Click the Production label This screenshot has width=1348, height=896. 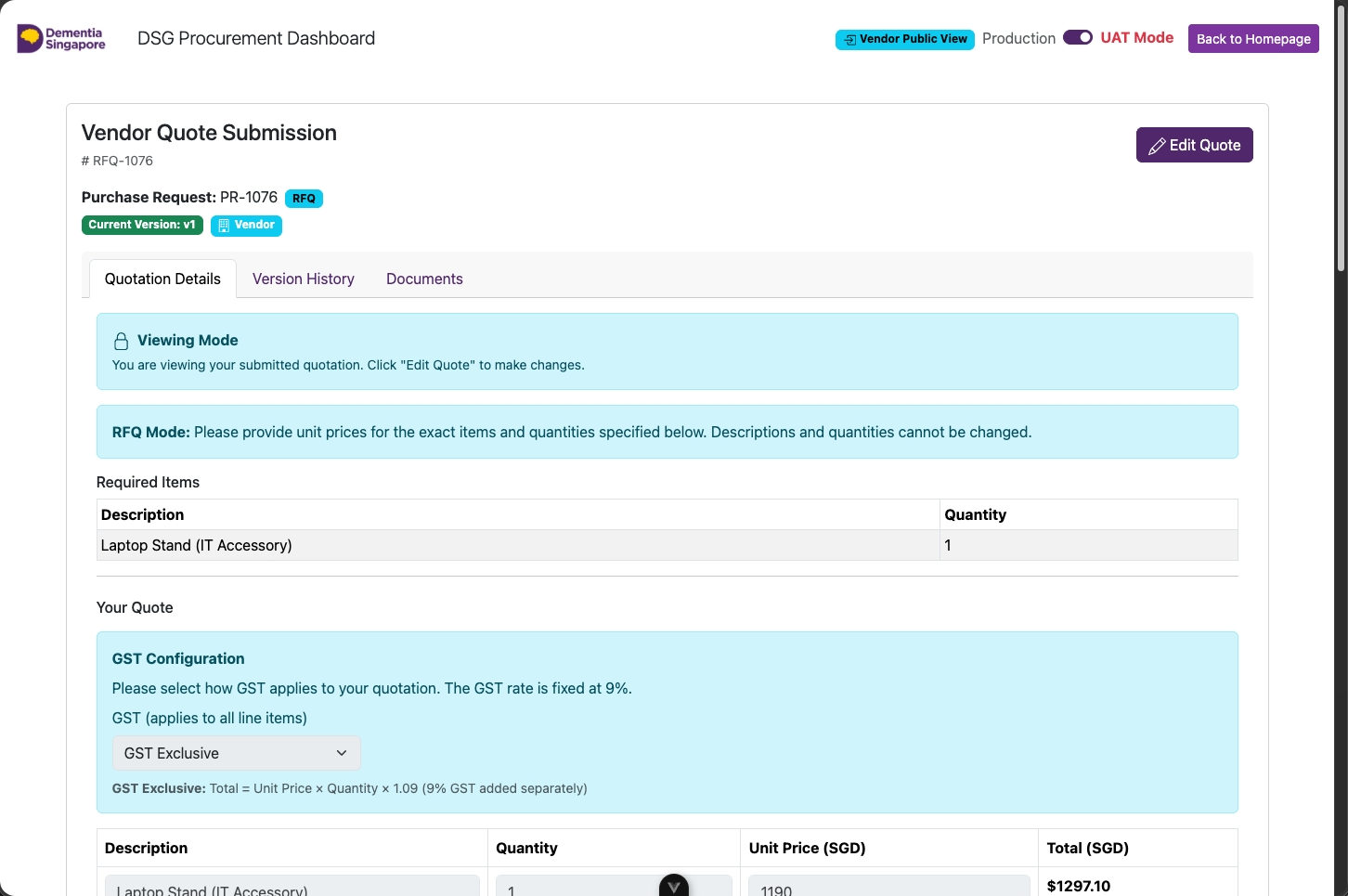point(1018,38)
